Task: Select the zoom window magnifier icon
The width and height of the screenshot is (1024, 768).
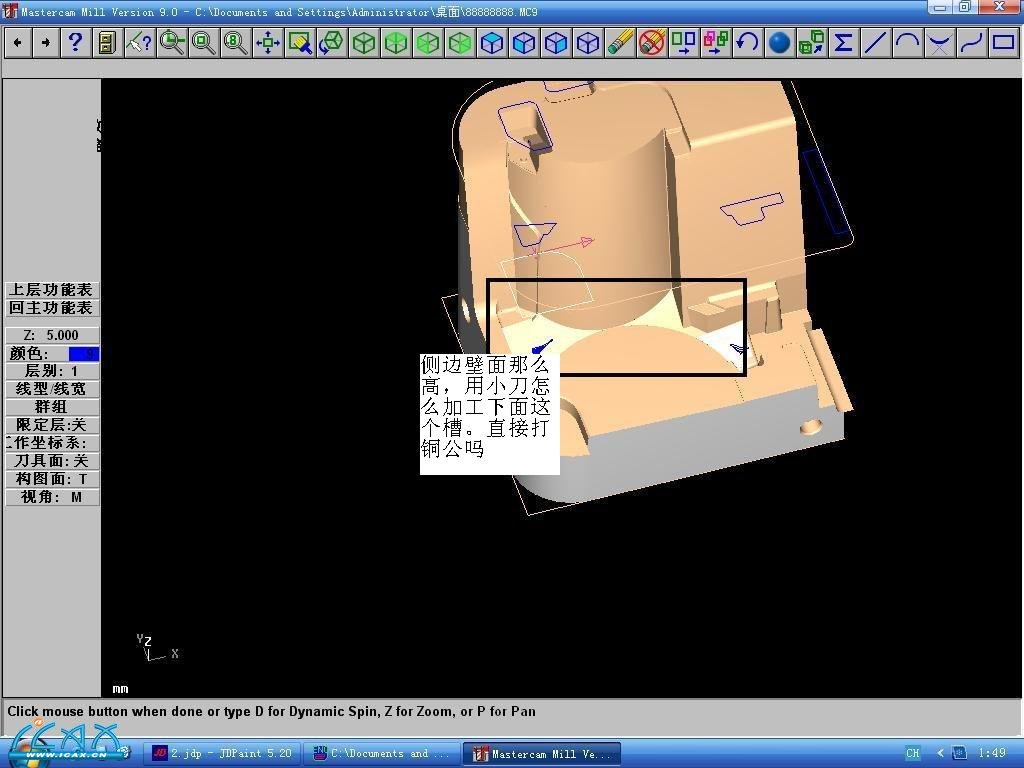Action: tap(171, 43)
